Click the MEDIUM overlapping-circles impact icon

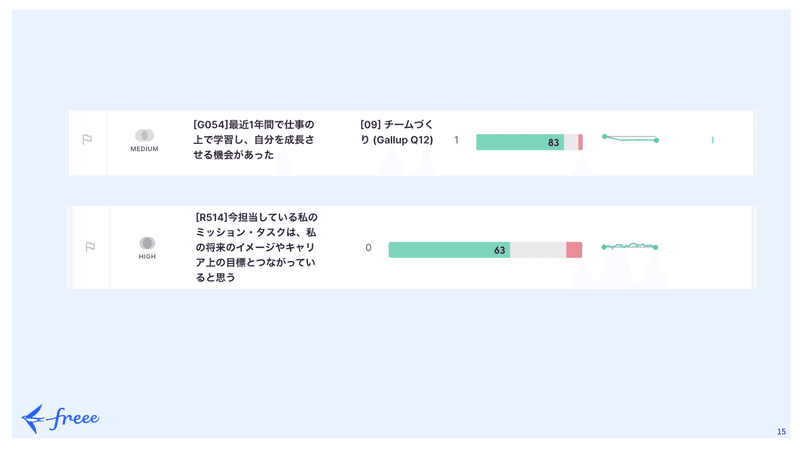coord(144,135)
